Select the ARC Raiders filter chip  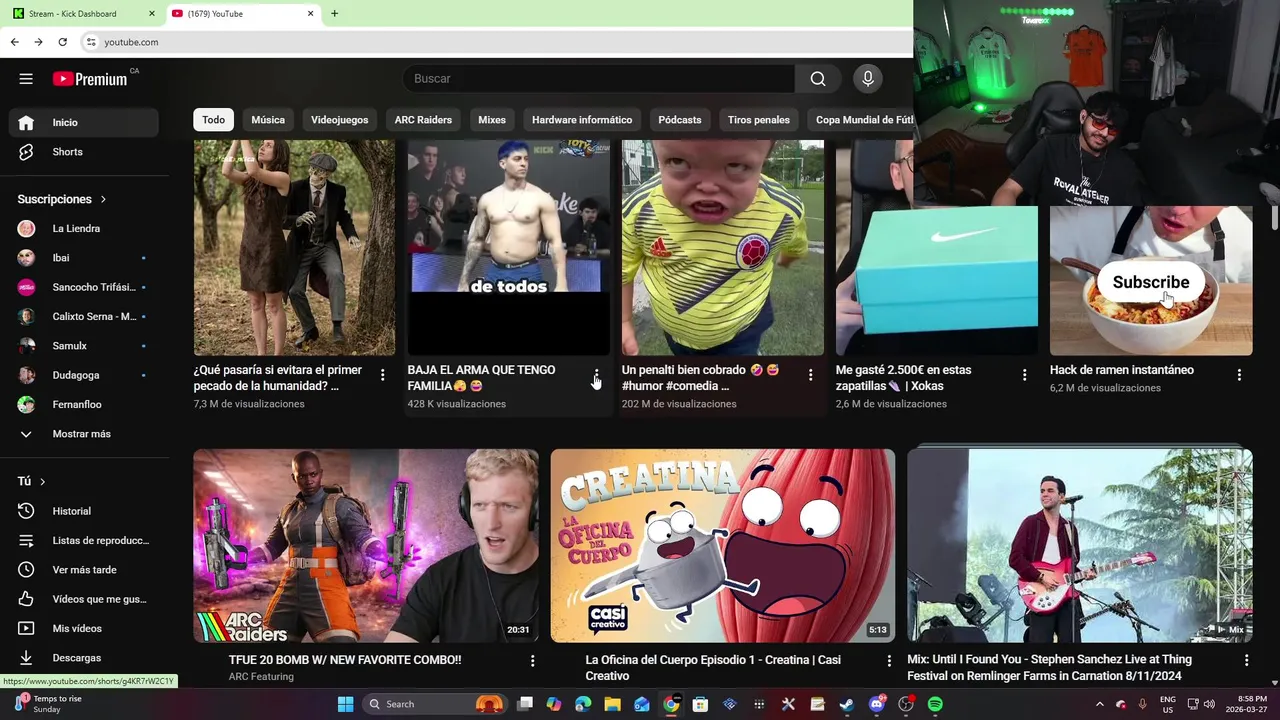(x=423, y=120)
